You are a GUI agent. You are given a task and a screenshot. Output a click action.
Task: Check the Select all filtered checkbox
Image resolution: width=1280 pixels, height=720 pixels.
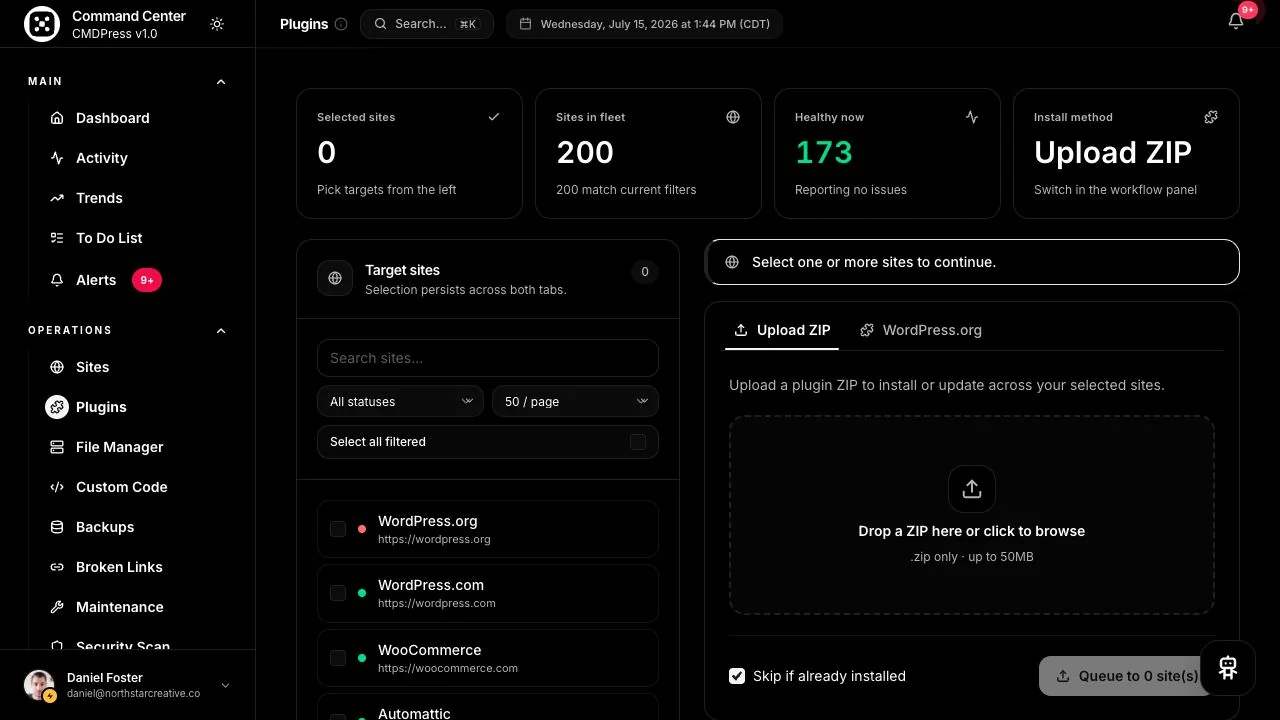tap(638, 442)
